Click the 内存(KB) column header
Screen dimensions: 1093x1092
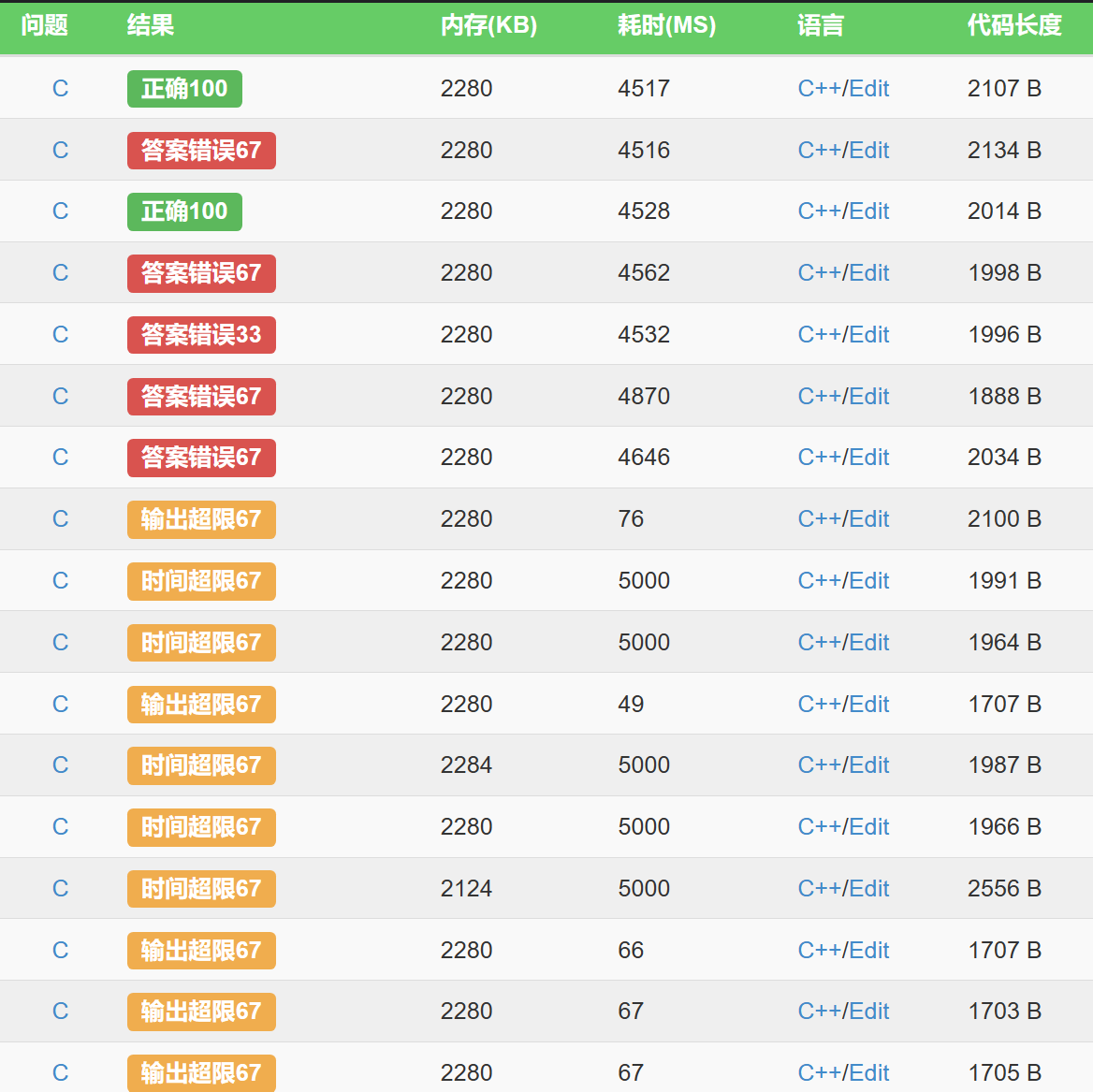coord(488,25)
